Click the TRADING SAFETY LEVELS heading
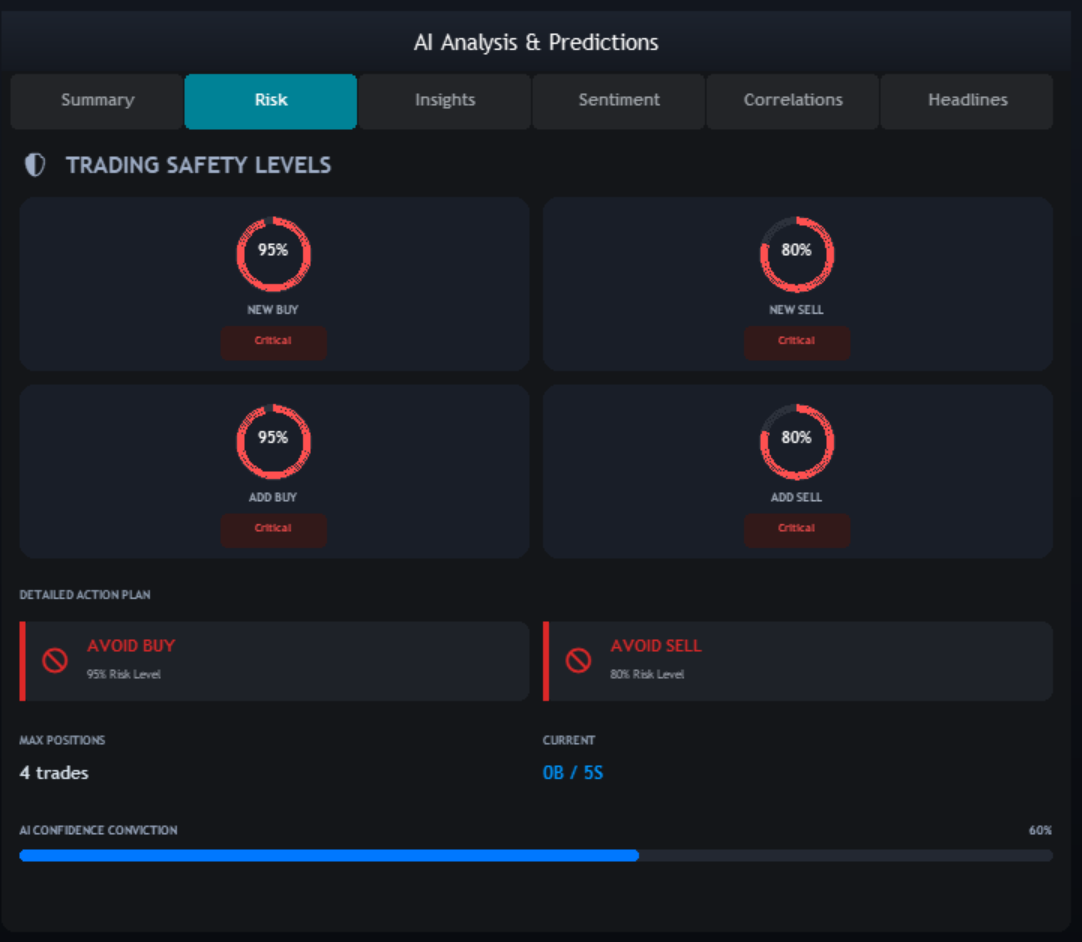1082x942 pixels. (x=199, y=166)
